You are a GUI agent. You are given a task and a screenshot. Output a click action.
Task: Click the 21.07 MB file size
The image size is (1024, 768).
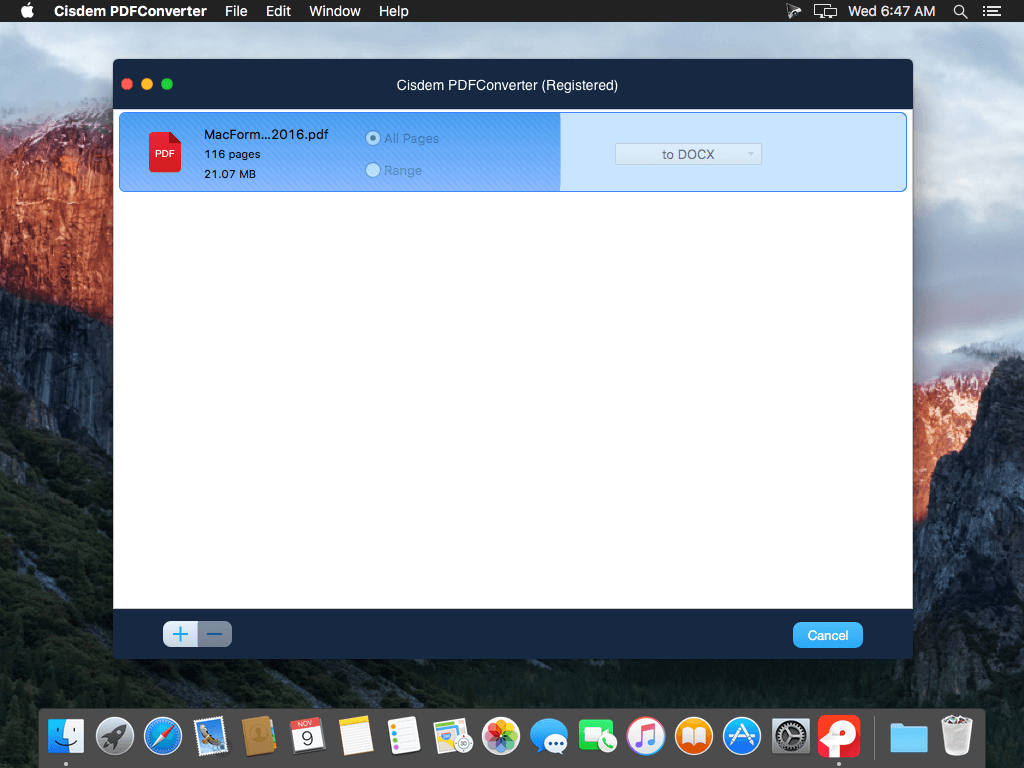(x=230, y=174)
